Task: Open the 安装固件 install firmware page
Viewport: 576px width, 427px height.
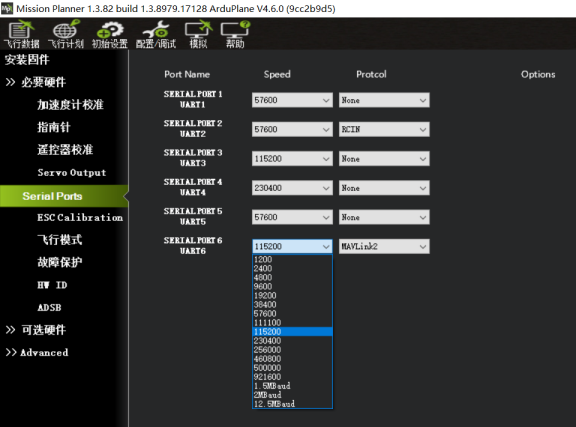Action: pos(27,60)
